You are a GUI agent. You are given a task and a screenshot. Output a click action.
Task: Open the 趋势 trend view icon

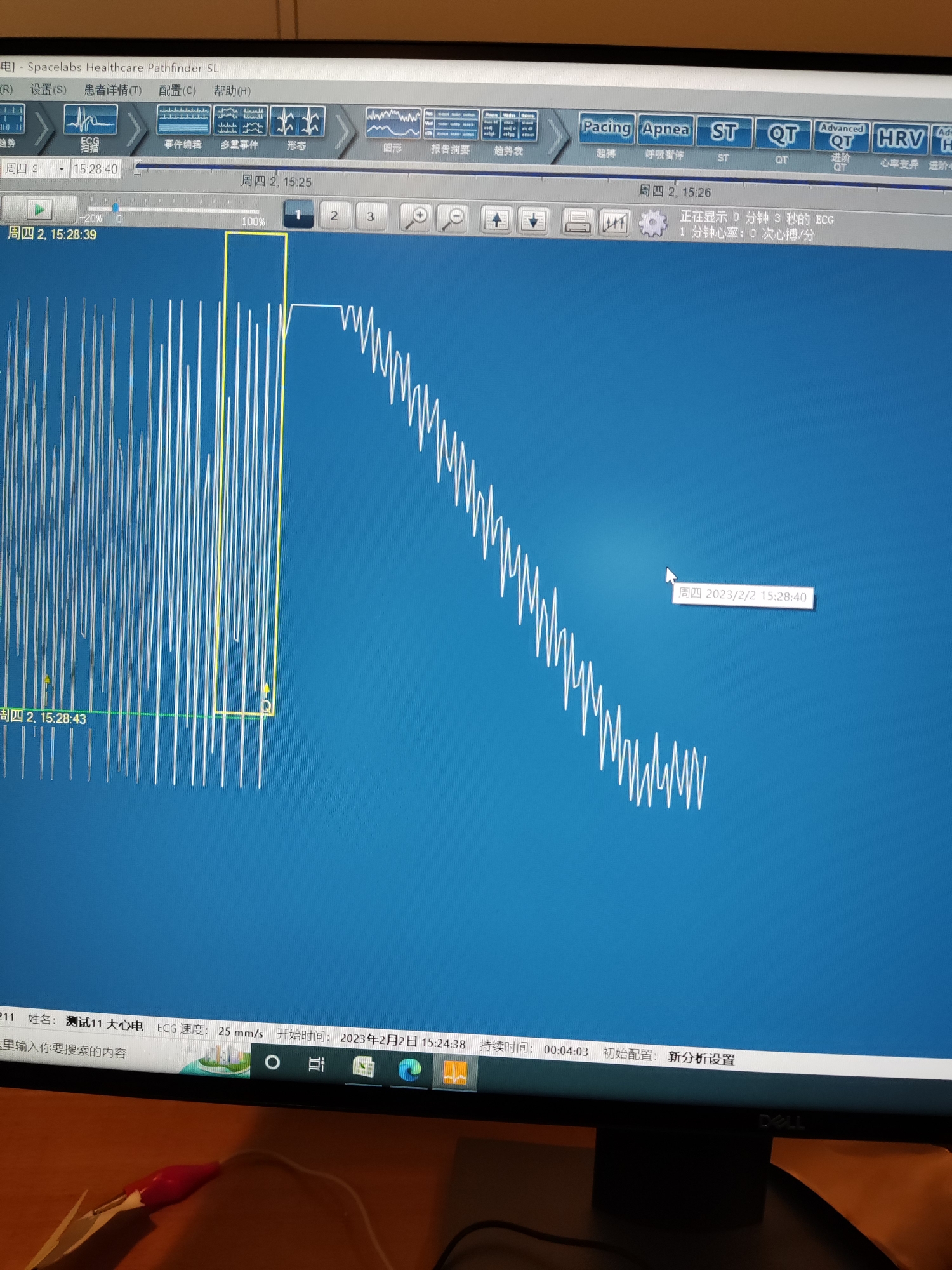coord(11,126)
